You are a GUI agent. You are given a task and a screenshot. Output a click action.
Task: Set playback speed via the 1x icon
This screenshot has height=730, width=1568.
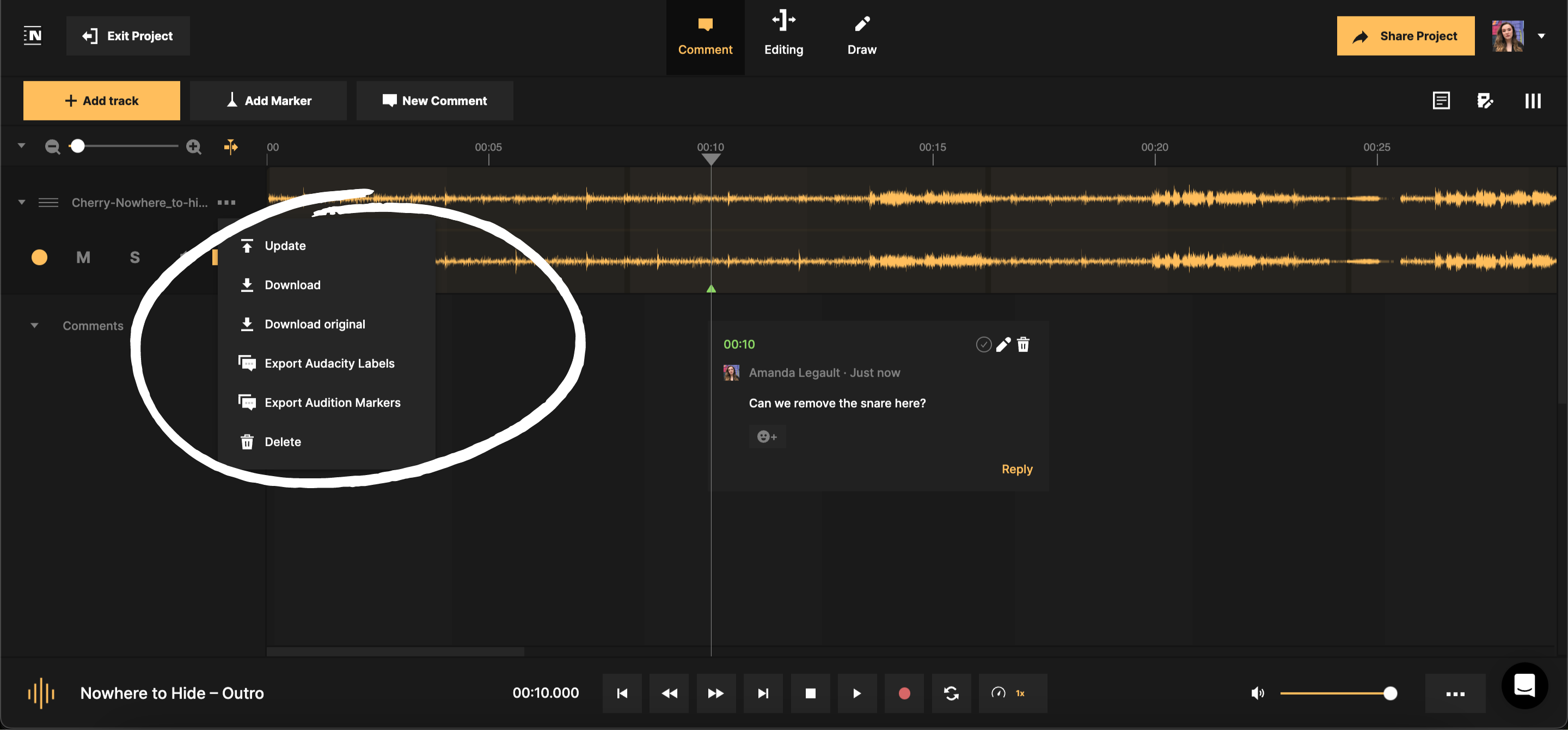point(1012,693)
